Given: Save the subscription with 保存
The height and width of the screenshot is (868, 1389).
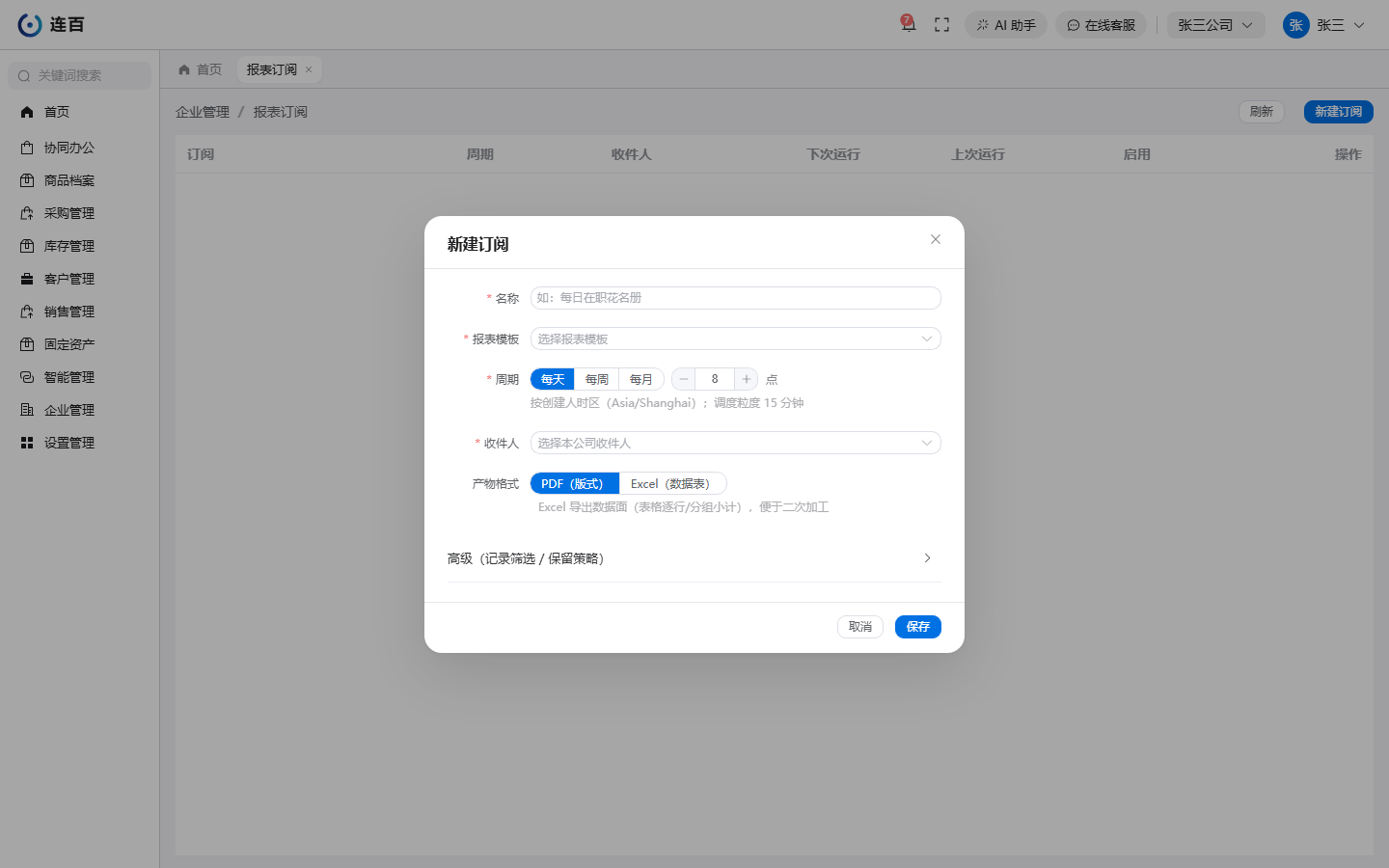Looking at the screenshot, I should (918, 627).
